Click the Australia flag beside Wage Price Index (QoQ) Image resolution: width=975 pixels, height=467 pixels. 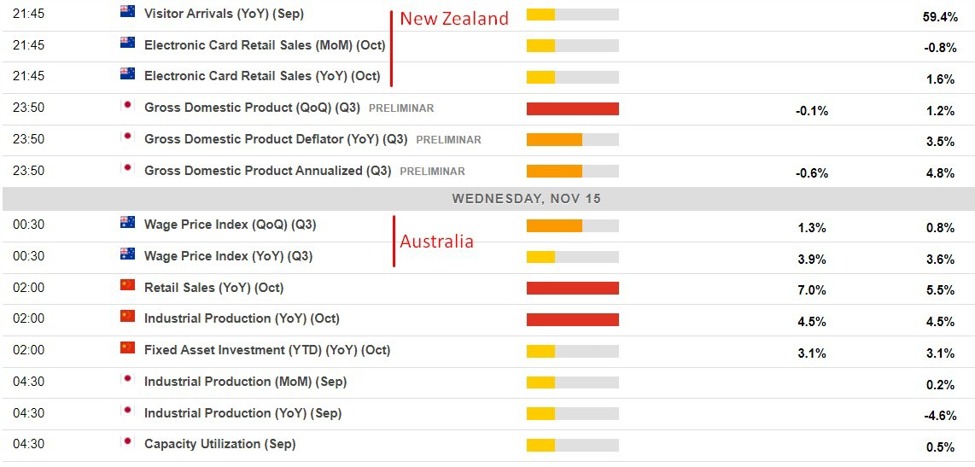[x=127, y=222]
